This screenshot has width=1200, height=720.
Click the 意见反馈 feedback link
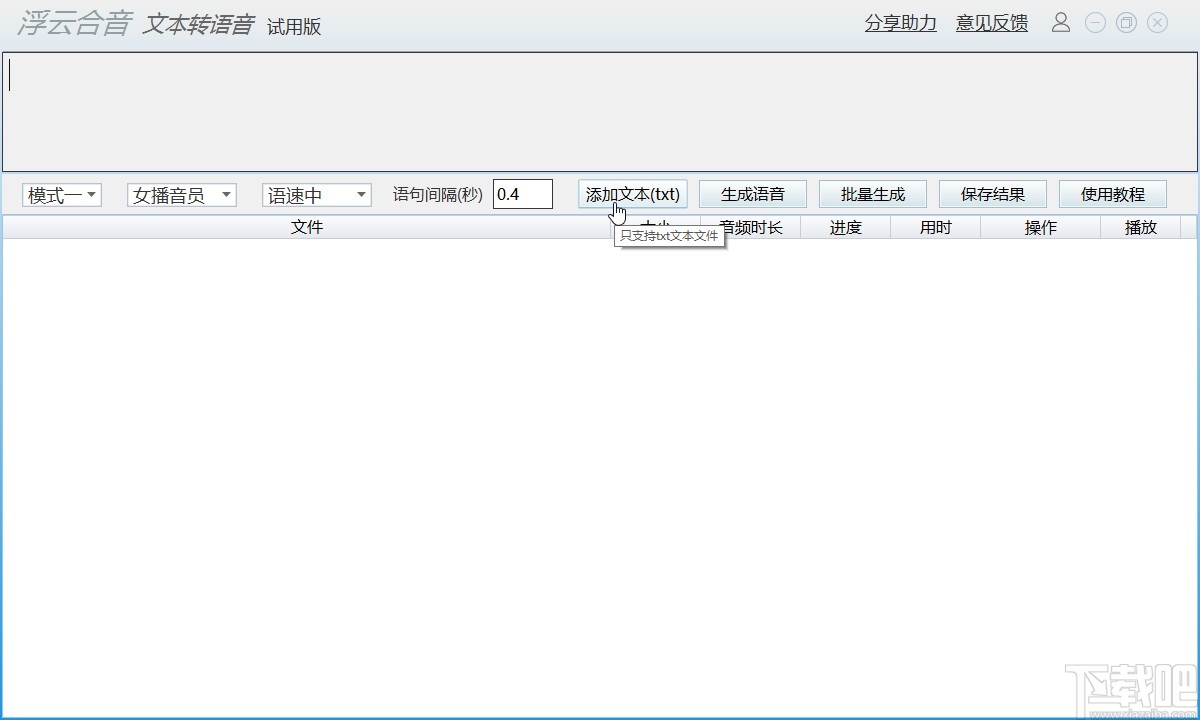pyautogui.click(x=990, y=22)
